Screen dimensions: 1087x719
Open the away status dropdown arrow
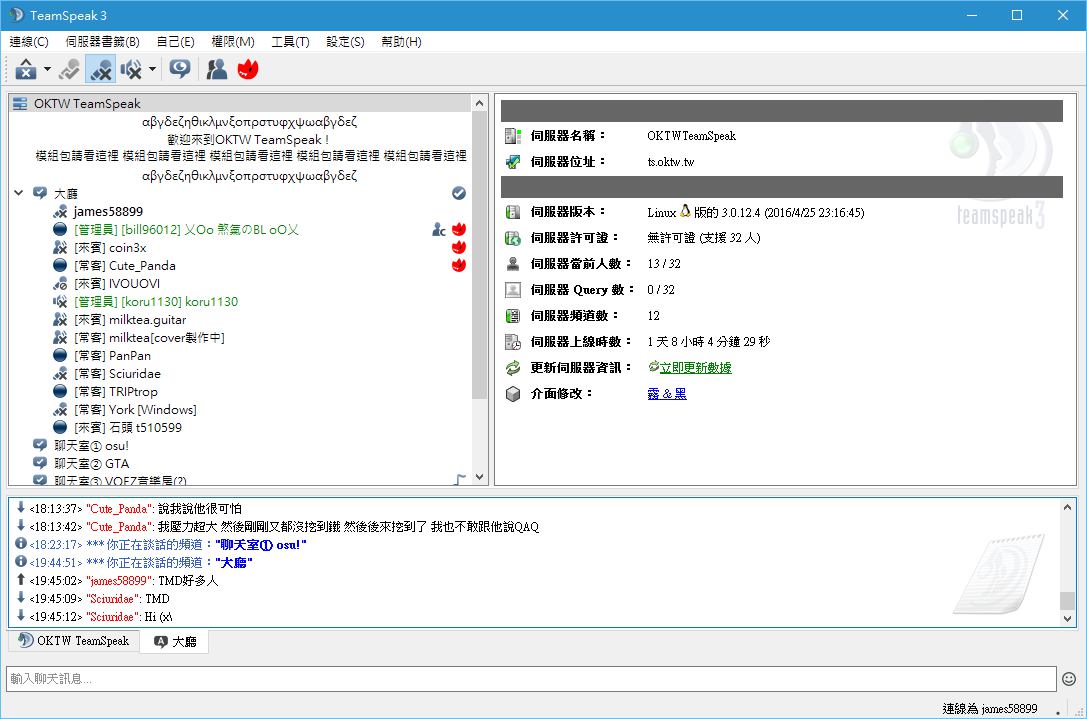(x=47, y=70)
